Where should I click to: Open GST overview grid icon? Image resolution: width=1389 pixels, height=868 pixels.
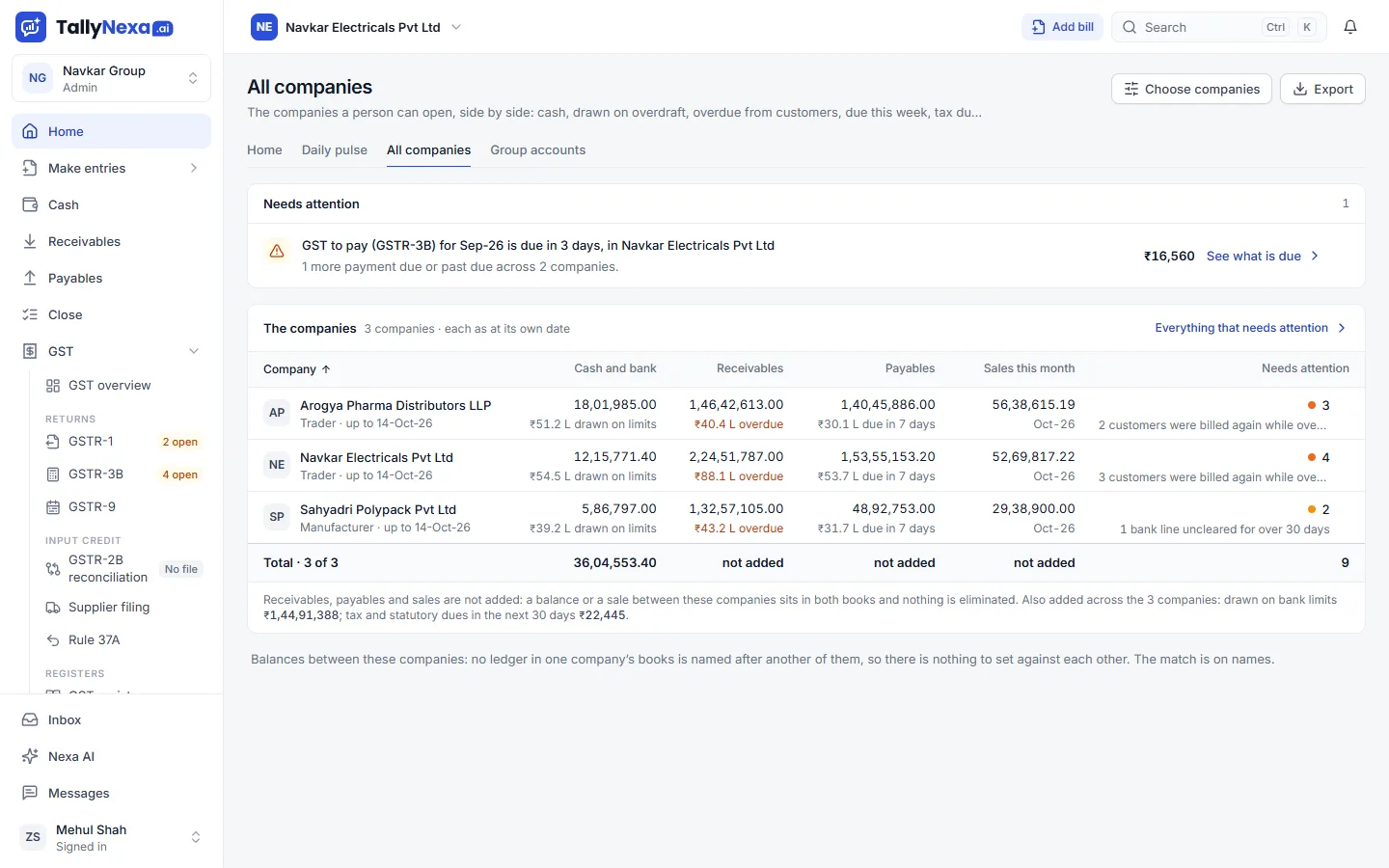coord(53,386)
